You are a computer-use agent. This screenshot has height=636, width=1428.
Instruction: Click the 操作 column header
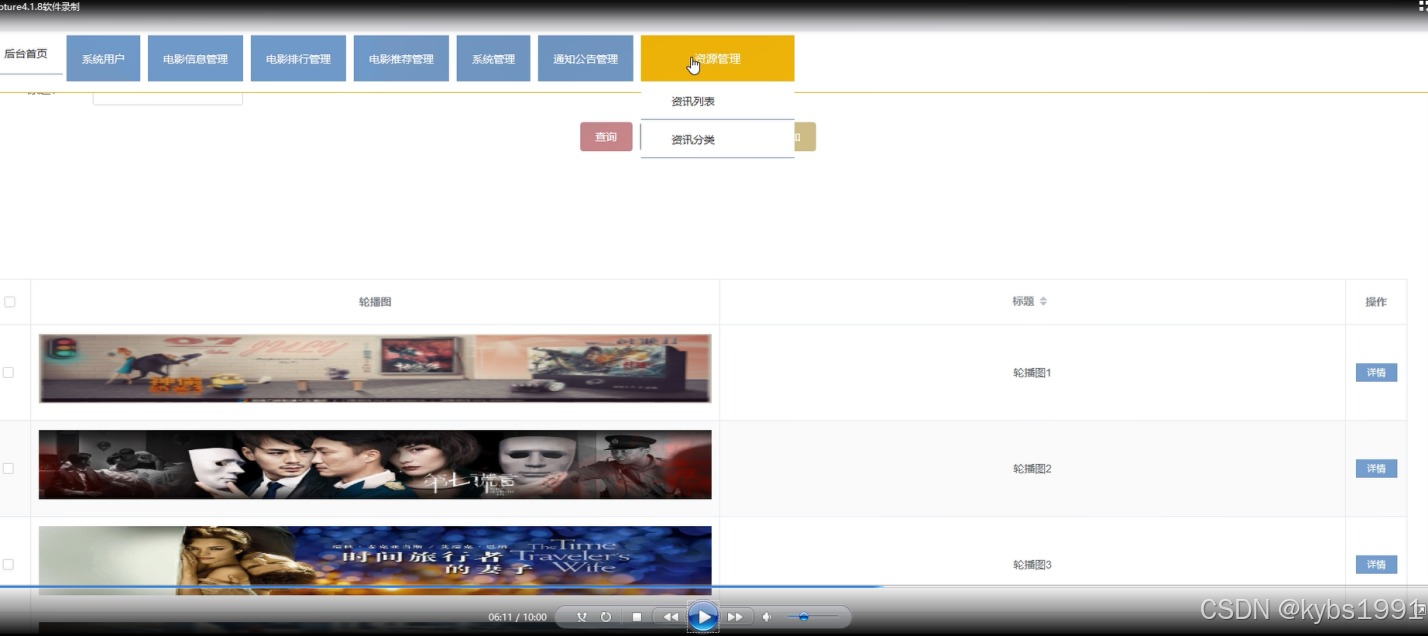click(1376, 301)
